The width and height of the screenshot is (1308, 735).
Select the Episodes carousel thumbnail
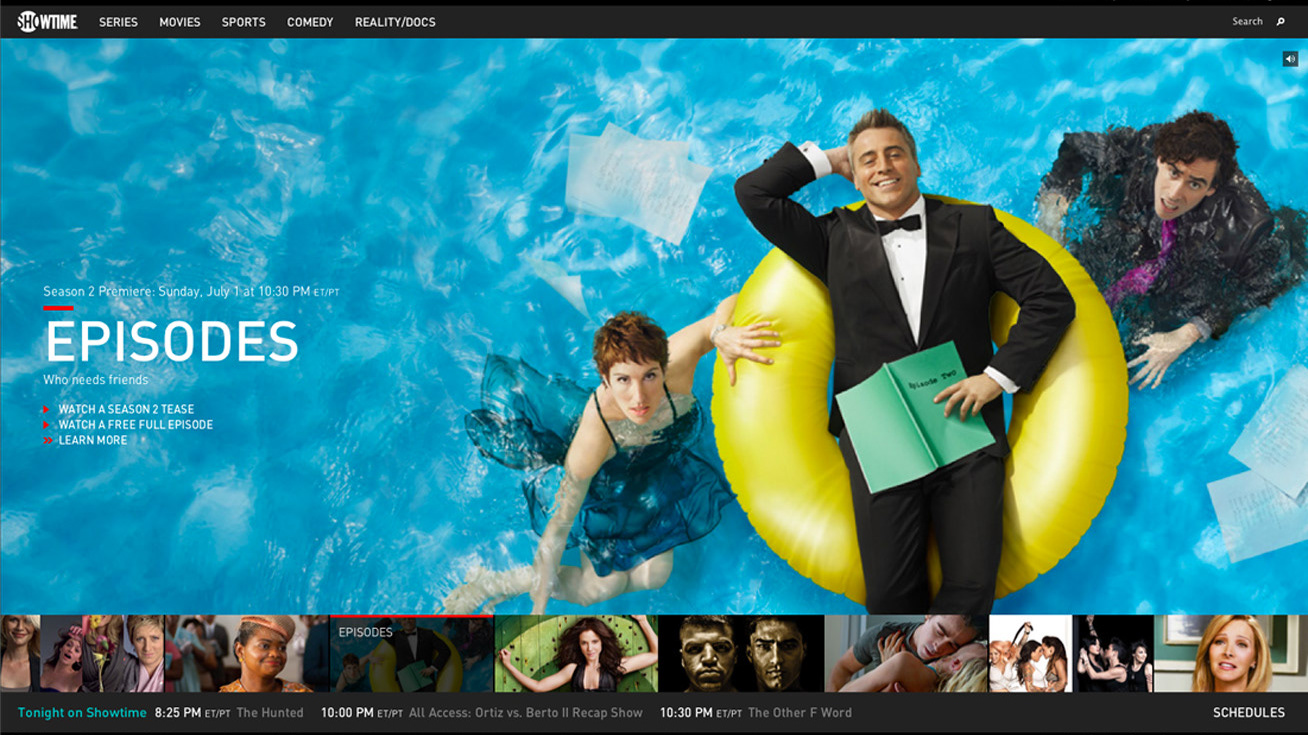pos(411,654)
